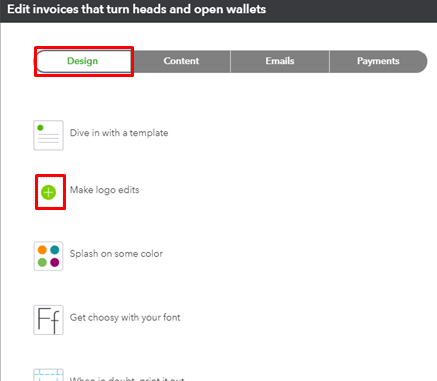Screen dimensions: 437x381
Task: Click the print margins grid icon
Action: pyautogui.click(x=48, y=375)
